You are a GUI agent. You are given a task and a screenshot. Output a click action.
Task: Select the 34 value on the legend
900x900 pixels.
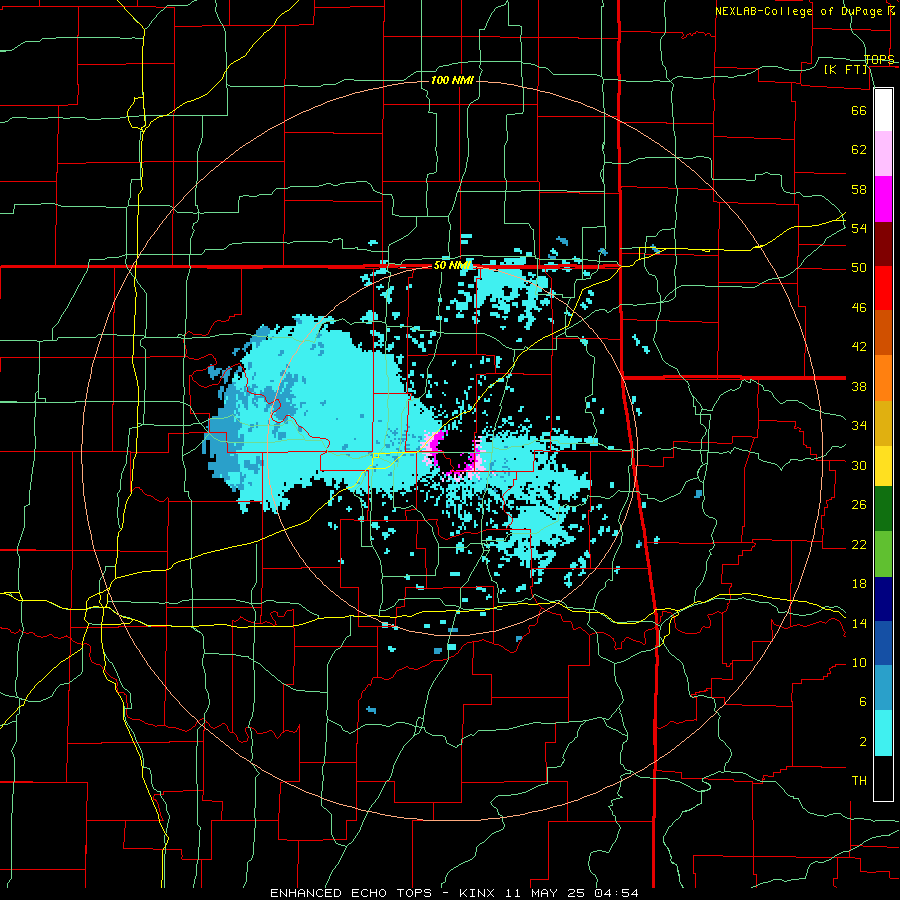click(859, 426)
